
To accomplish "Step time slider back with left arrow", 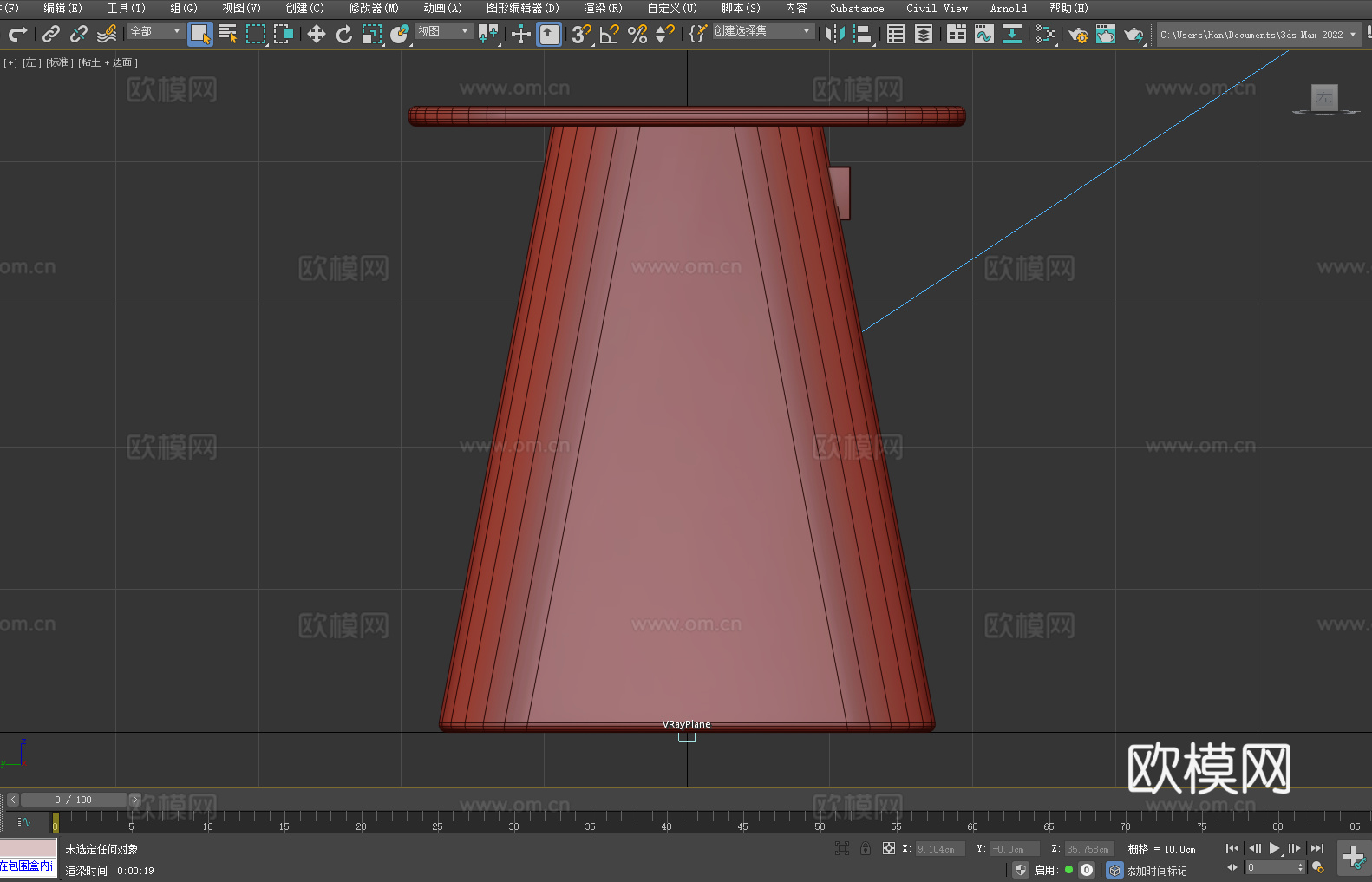I will (x=12, y=800).
